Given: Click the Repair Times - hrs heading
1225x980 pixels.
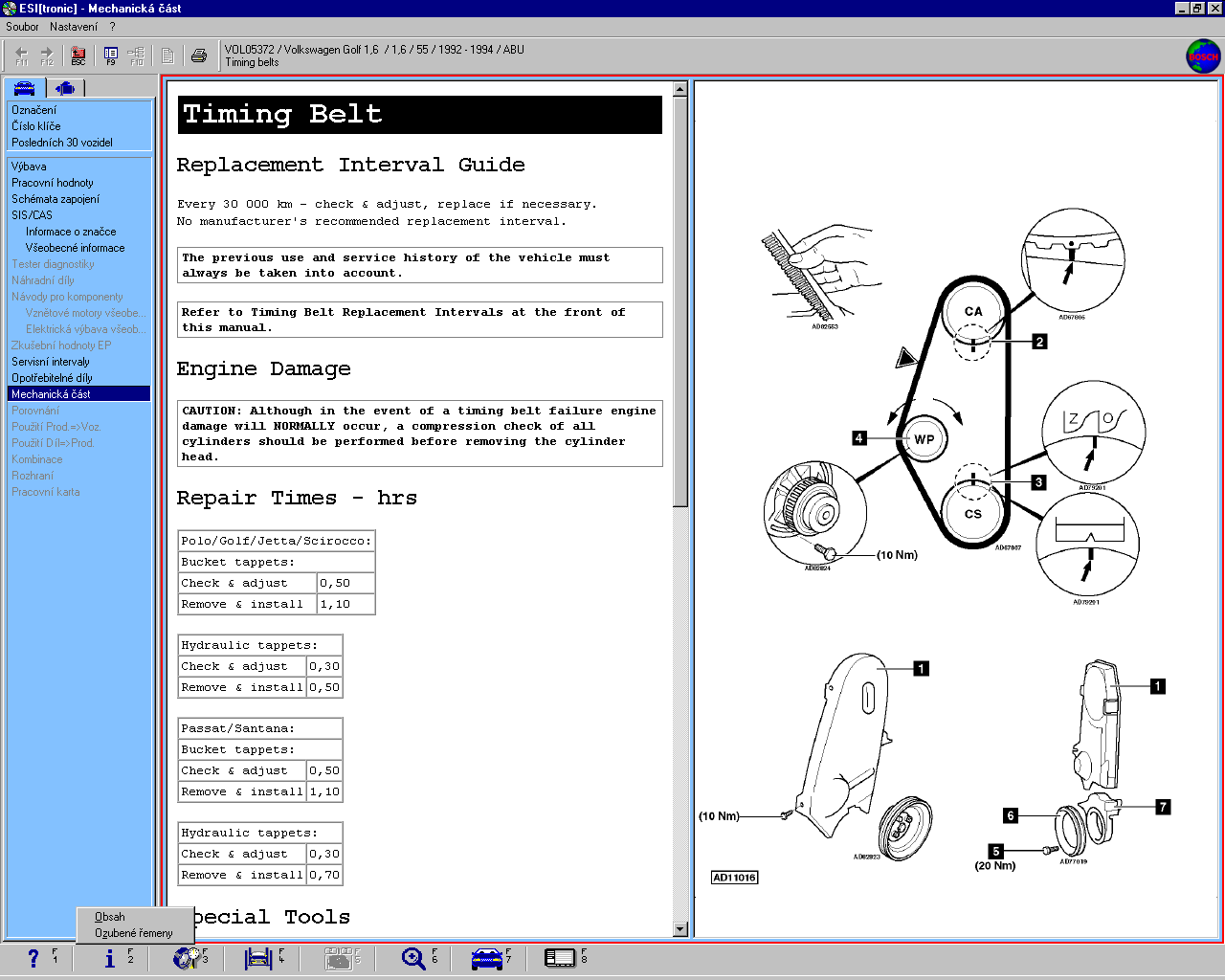Looking at the screenshot, I should click(297, 498).
